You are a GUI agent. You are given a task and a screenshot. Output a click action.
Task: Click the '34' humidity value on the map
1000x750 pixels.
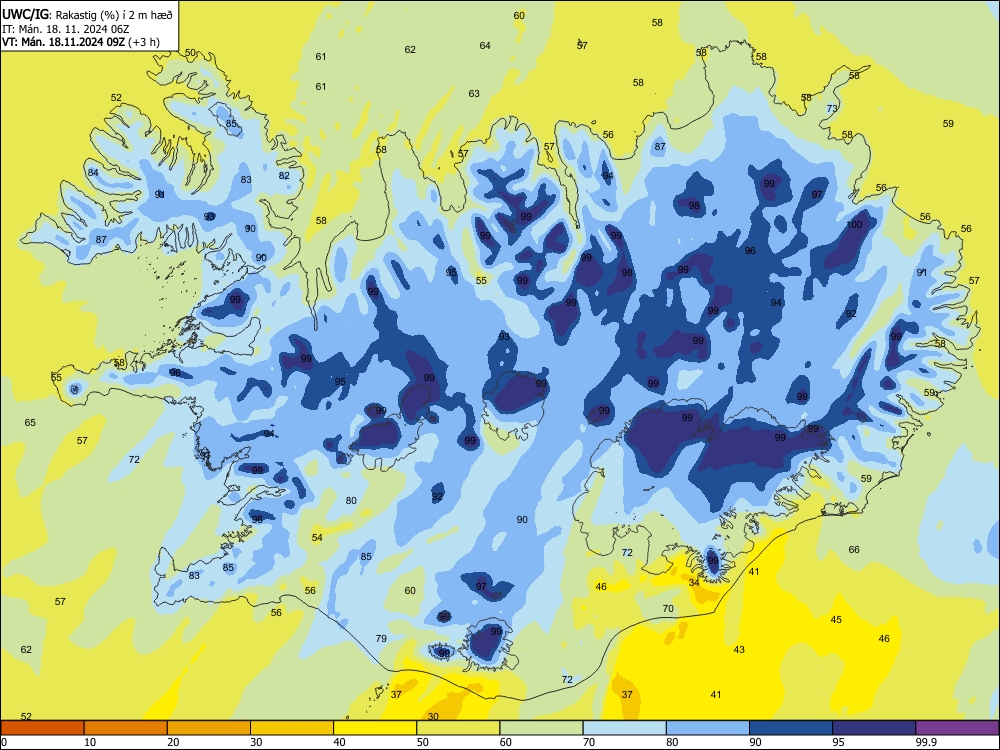(694, 582)
